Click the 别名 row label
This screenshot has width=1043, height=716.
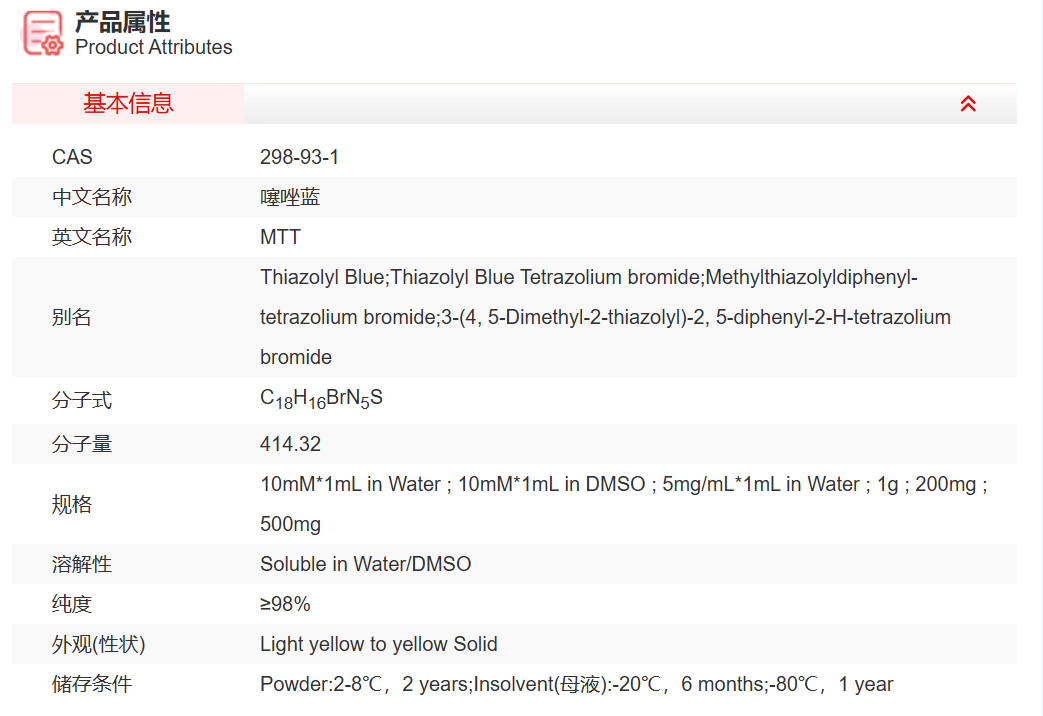(x=72, y=317)
